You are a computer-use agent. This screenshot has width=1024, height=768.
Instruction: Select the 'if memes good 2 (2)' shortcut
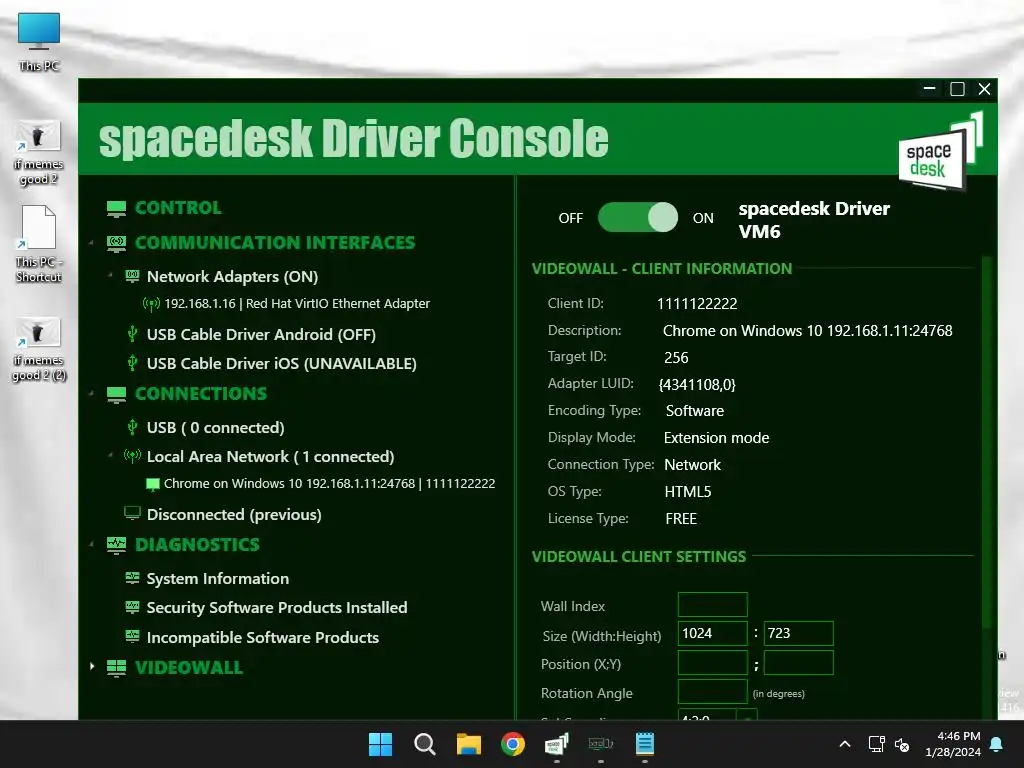[39, 350]
